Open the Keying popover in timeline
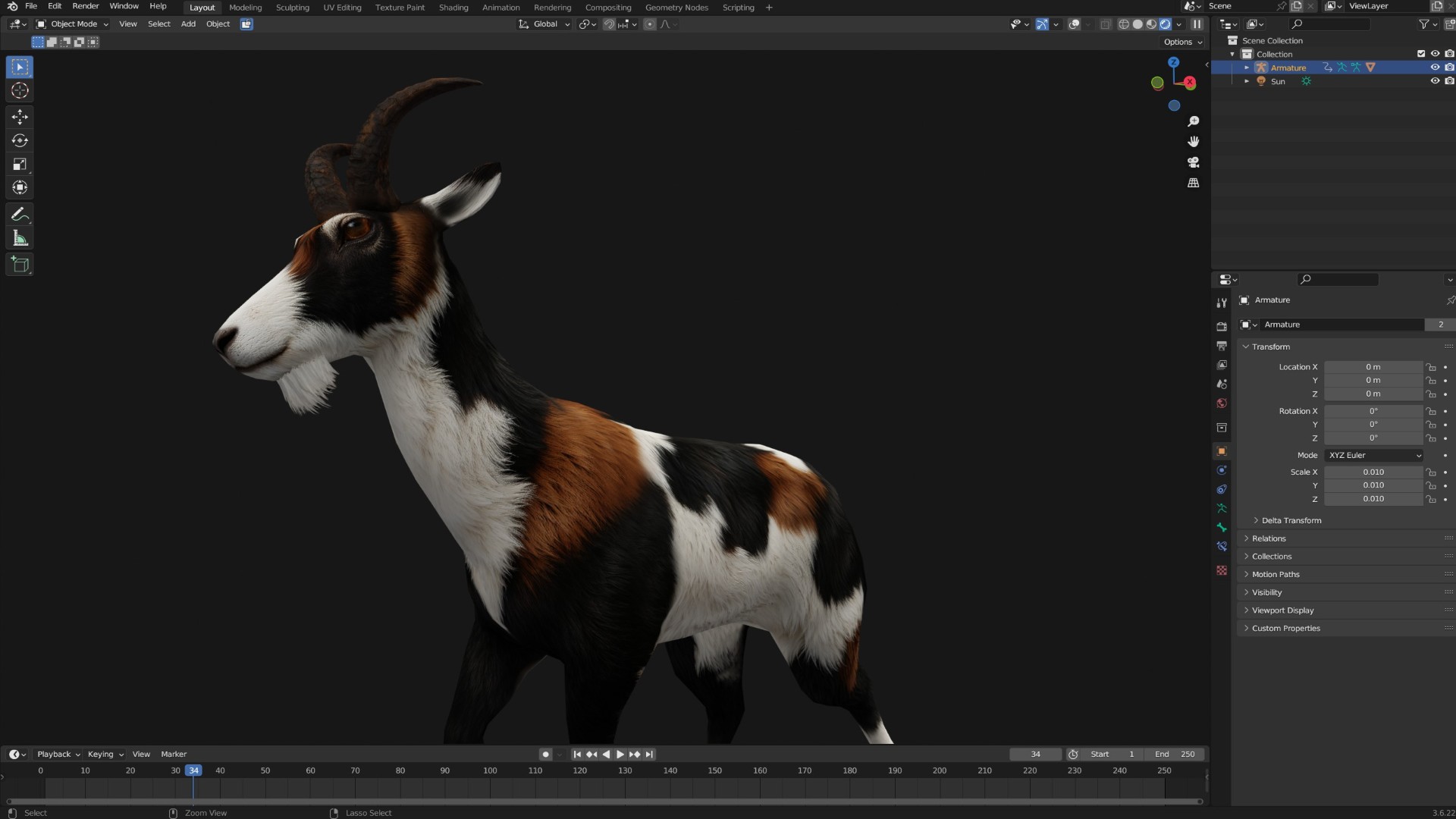 [x=105, y=755]
